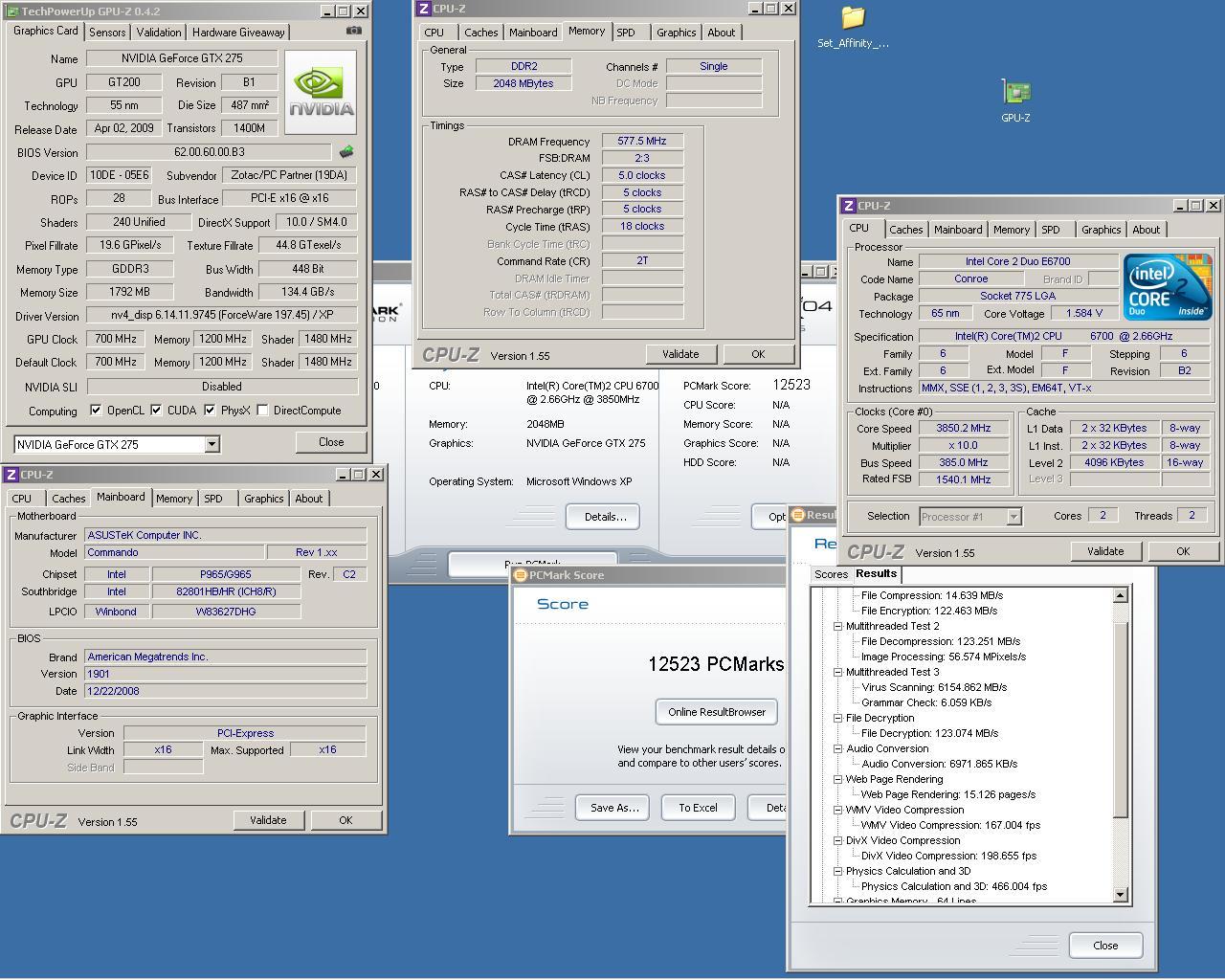Collapse the File Decryption tree node
The image size is (1225, 980).
click(x=837, y=718)
